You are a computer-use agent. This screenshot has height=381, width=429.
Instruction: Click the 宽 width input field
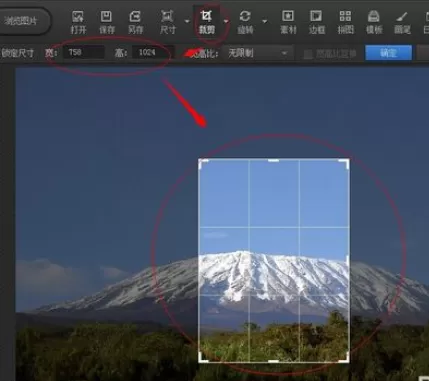pyautogui.click(x=84, y=52)
